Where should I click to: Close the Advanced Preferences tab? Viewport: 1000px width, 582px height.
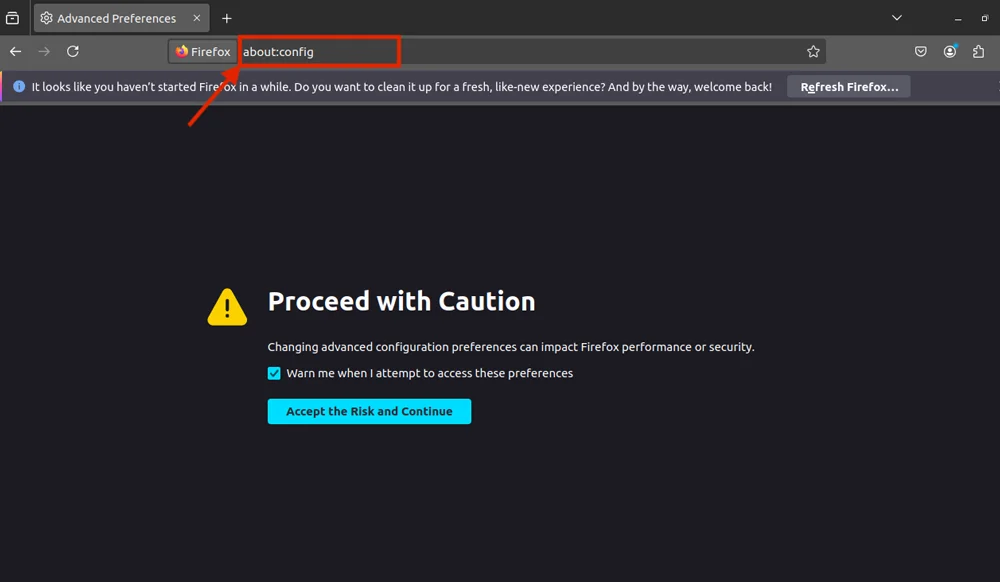coord(197,17)
